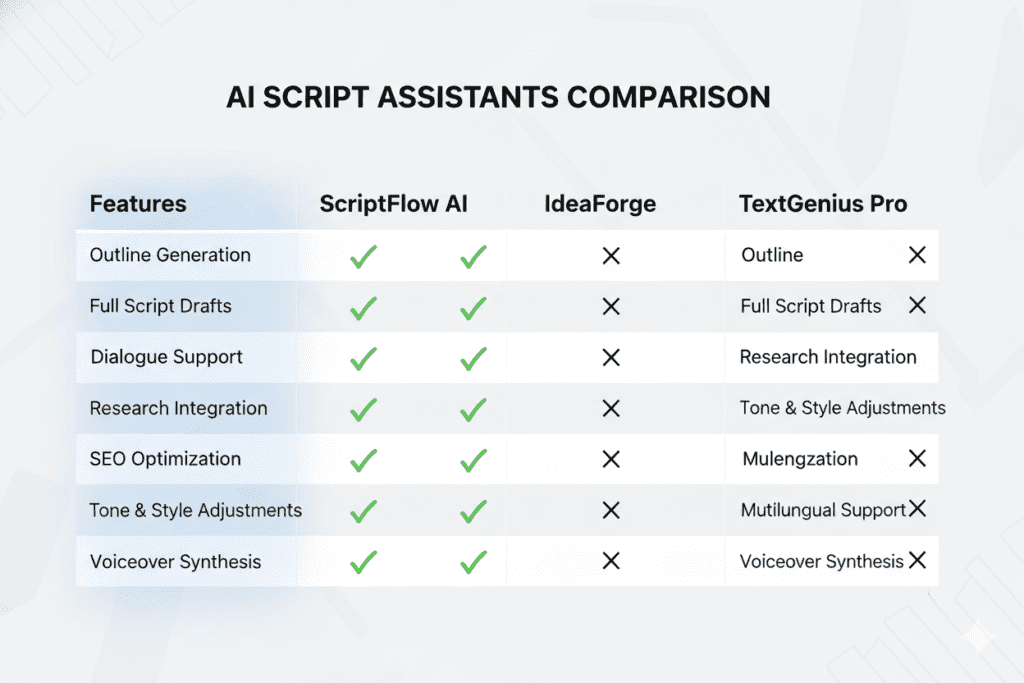Click right green checkmark in Research Integration row
1024x683 pixels.
click(473, 409)
